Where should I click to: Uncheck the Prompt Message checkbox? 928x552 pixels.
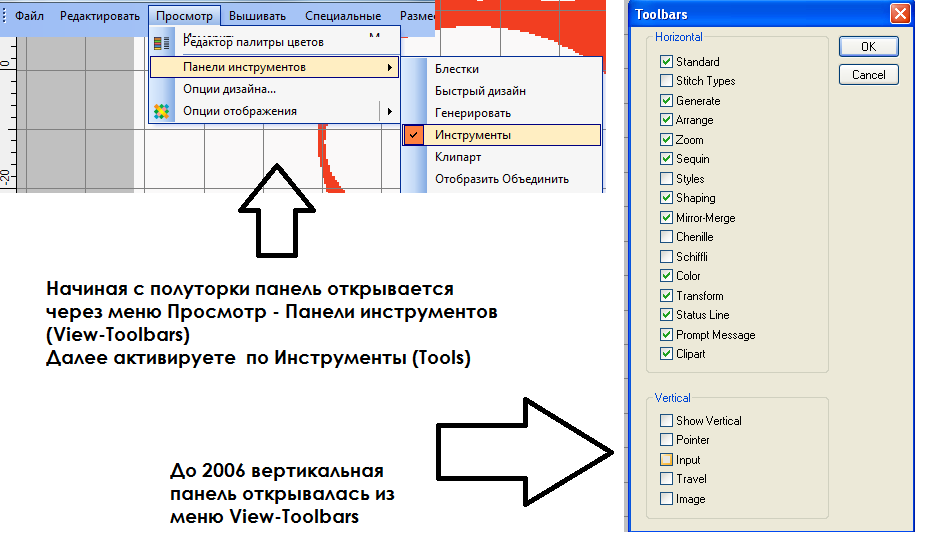[666, 335]
